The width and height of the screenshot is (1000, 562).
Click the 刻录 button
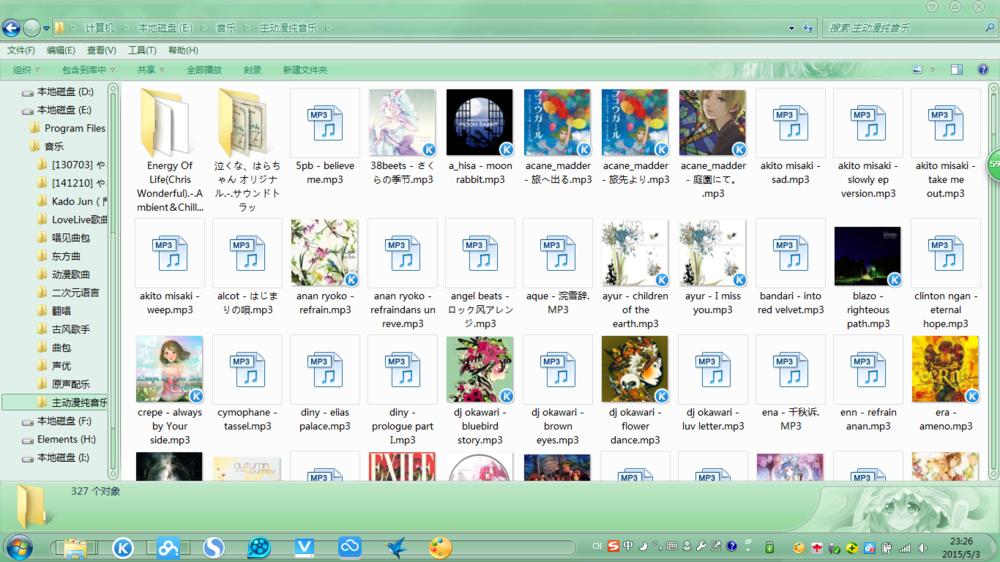click(x=252, y=70)
